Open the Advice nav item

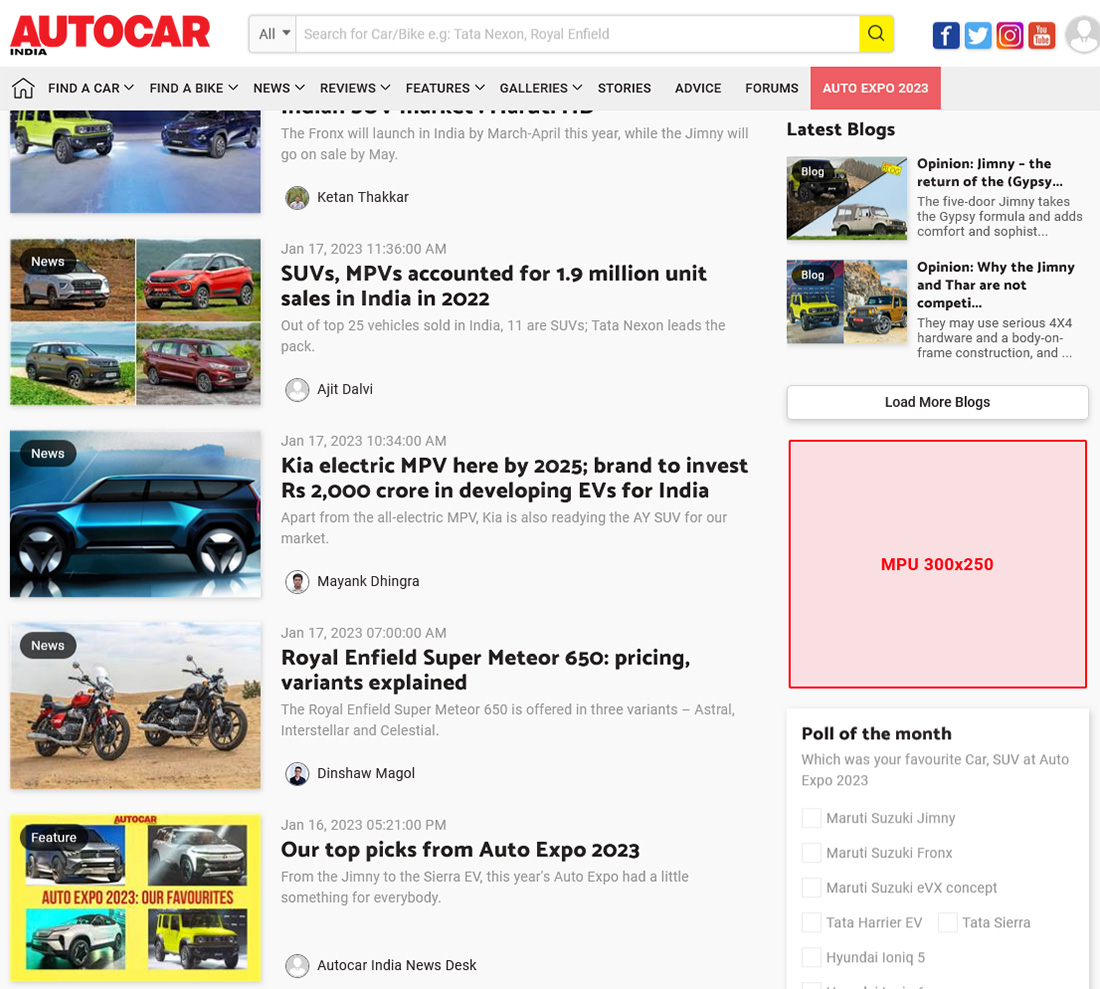tap(698, 88)
